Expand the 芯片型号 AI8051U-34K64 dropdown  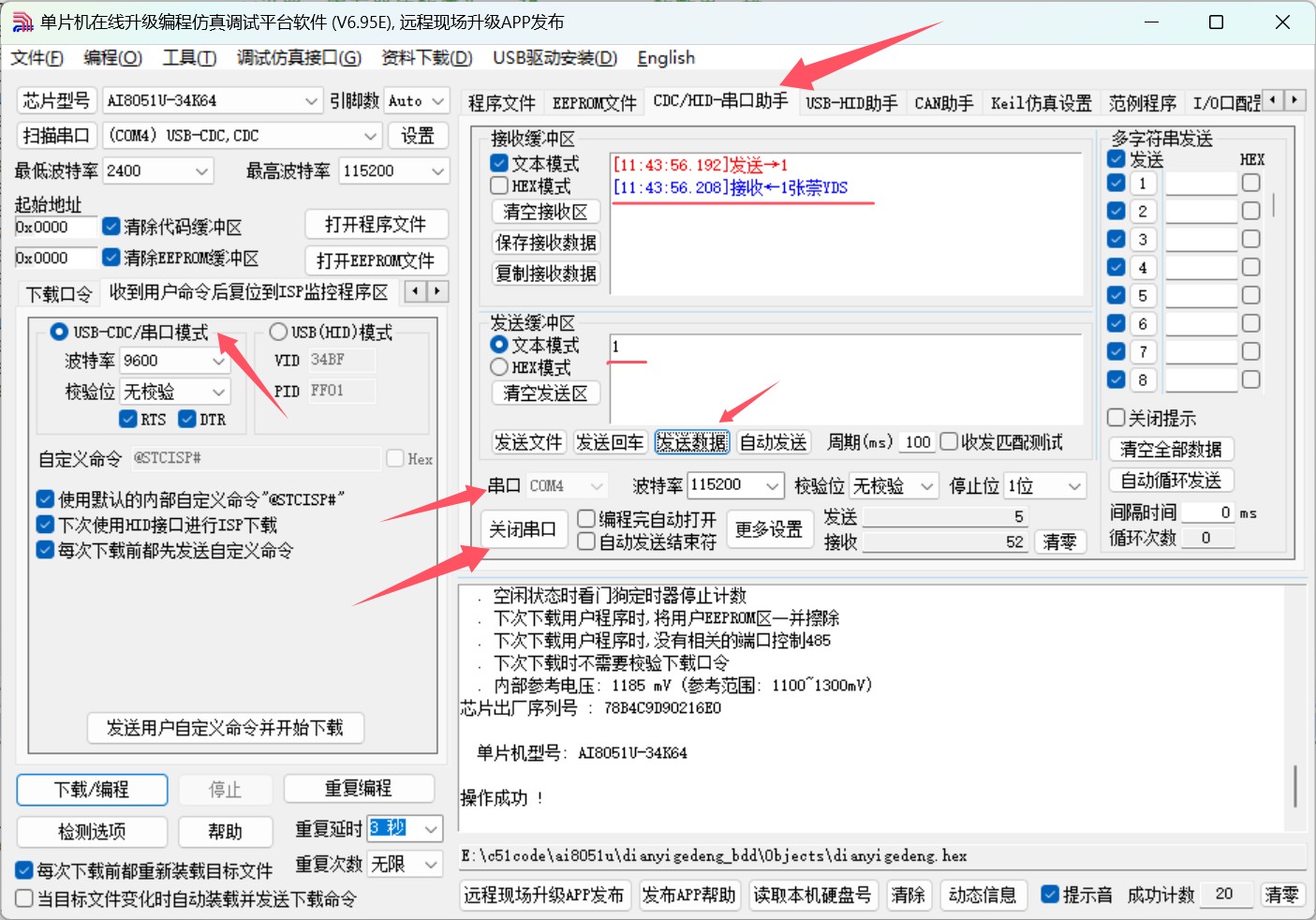(x=312, y=100)
